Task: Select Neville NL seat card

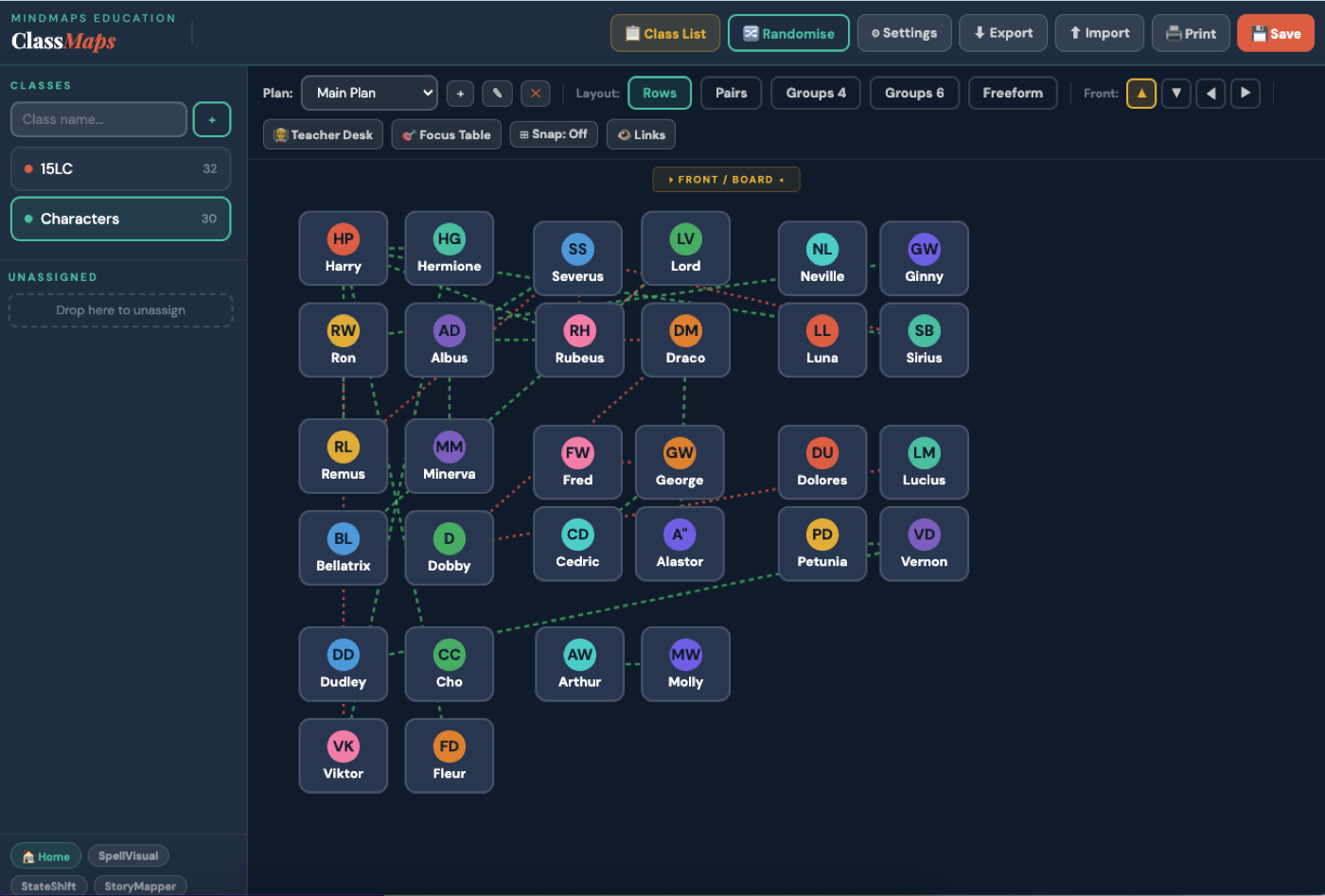Action: 821,258
